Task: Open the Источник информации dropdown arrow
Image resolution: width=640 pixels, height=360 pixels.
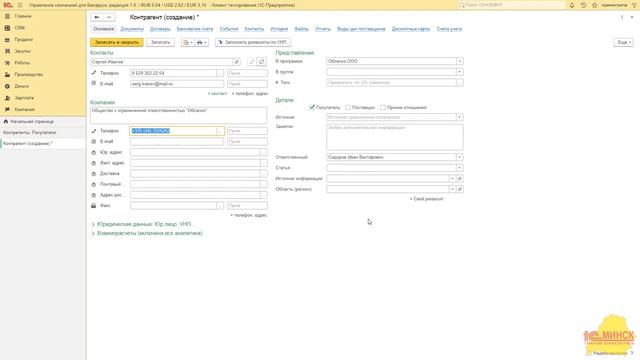Action: (x=452, y=178)
